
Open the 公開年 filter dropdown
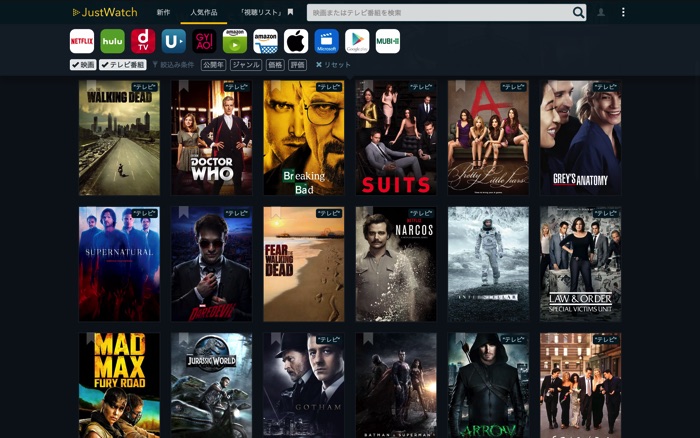pos(213,65)
